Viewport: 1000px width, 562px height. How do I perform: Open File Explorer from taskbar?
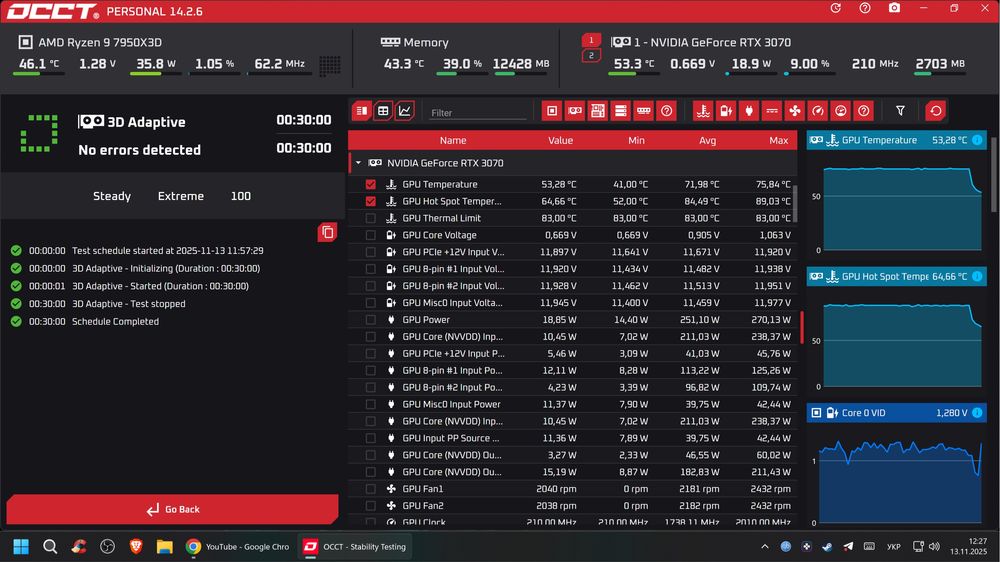(165, 547)
